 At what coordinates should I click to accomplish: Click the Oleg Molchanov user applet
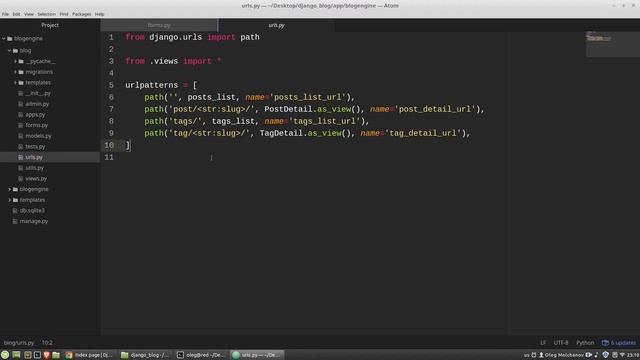[x=561, y=355]
